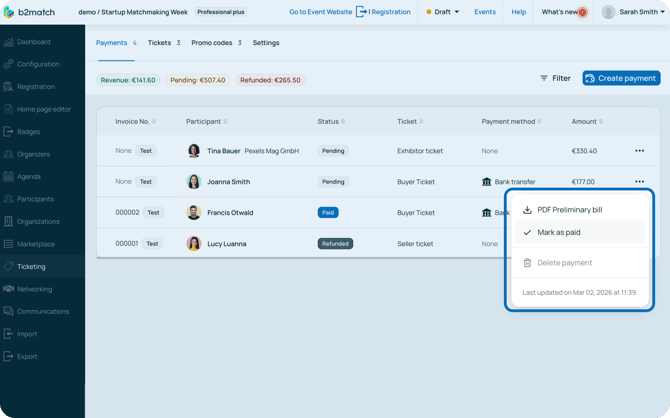The height and width of the screenshot is (418, 670).
Task: Open Badges from the sidebar icon
Action: pos(9,131)
